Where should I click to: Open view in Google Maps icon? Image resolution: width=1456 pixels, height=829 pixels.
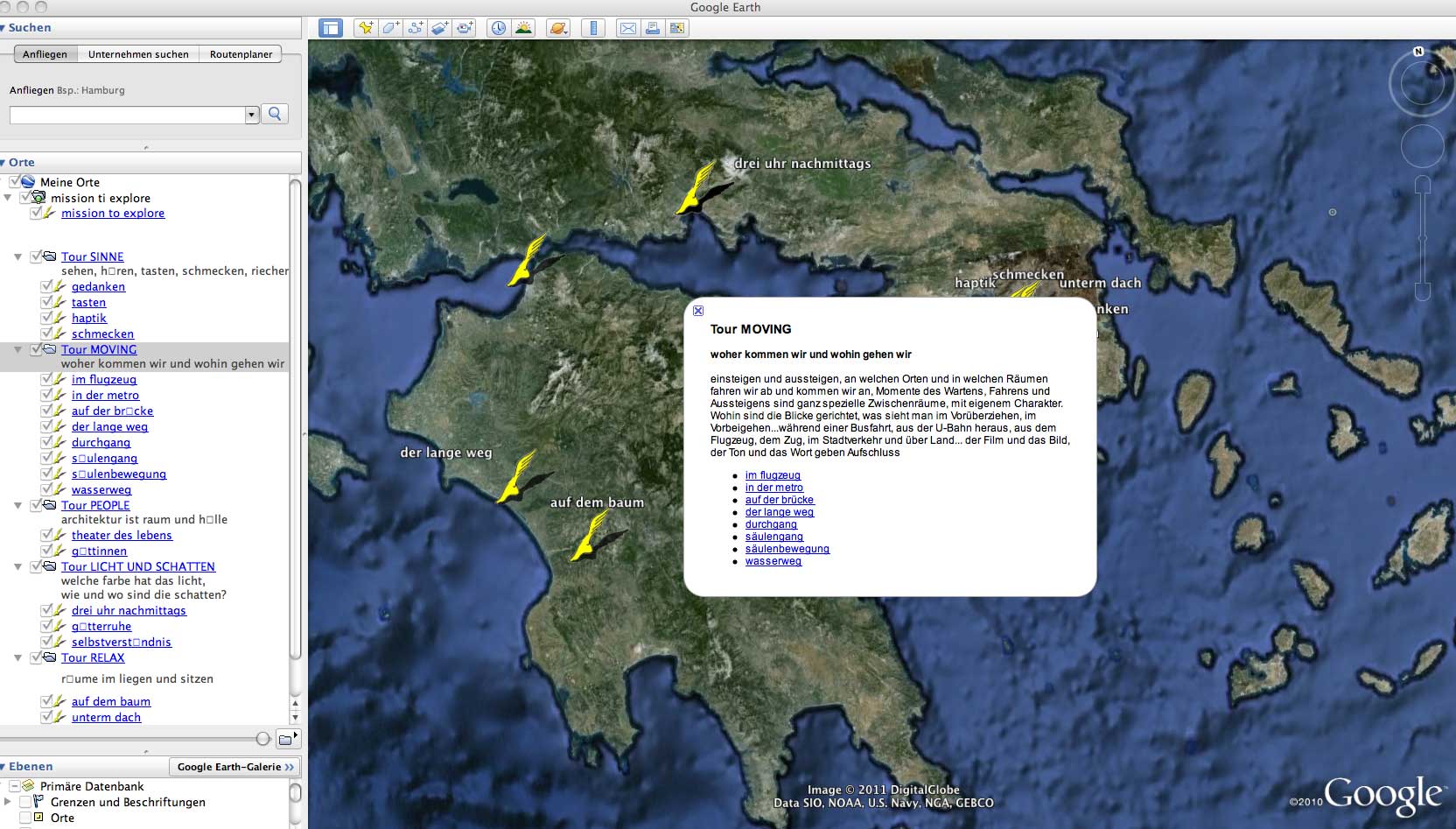[x=677, y=28]
